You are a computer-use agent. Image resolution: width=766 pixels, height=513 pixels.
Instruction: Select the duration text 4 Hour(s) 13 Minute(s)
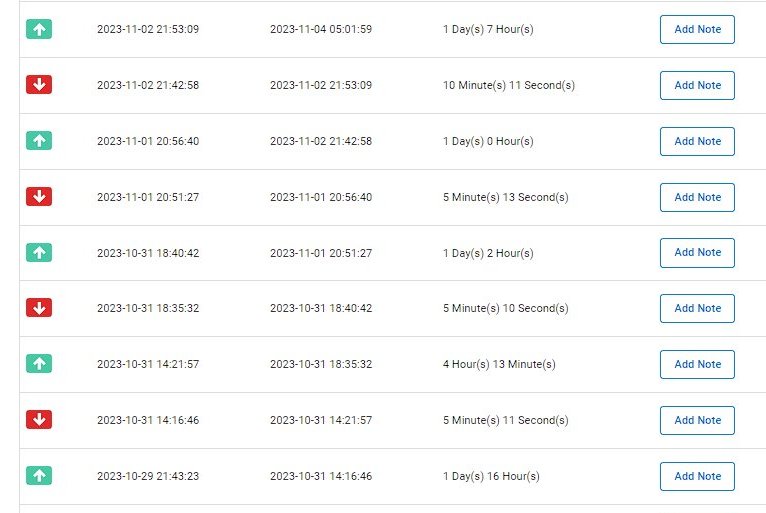499,364
